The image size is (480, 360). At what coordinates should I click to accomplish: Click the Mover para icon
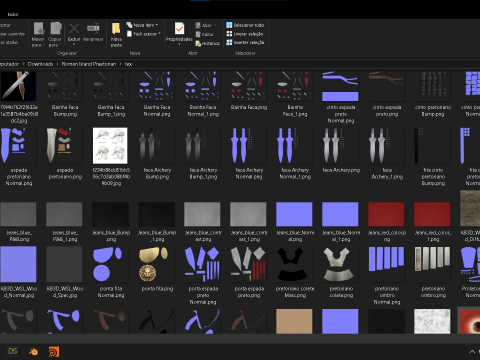point(38,29)
